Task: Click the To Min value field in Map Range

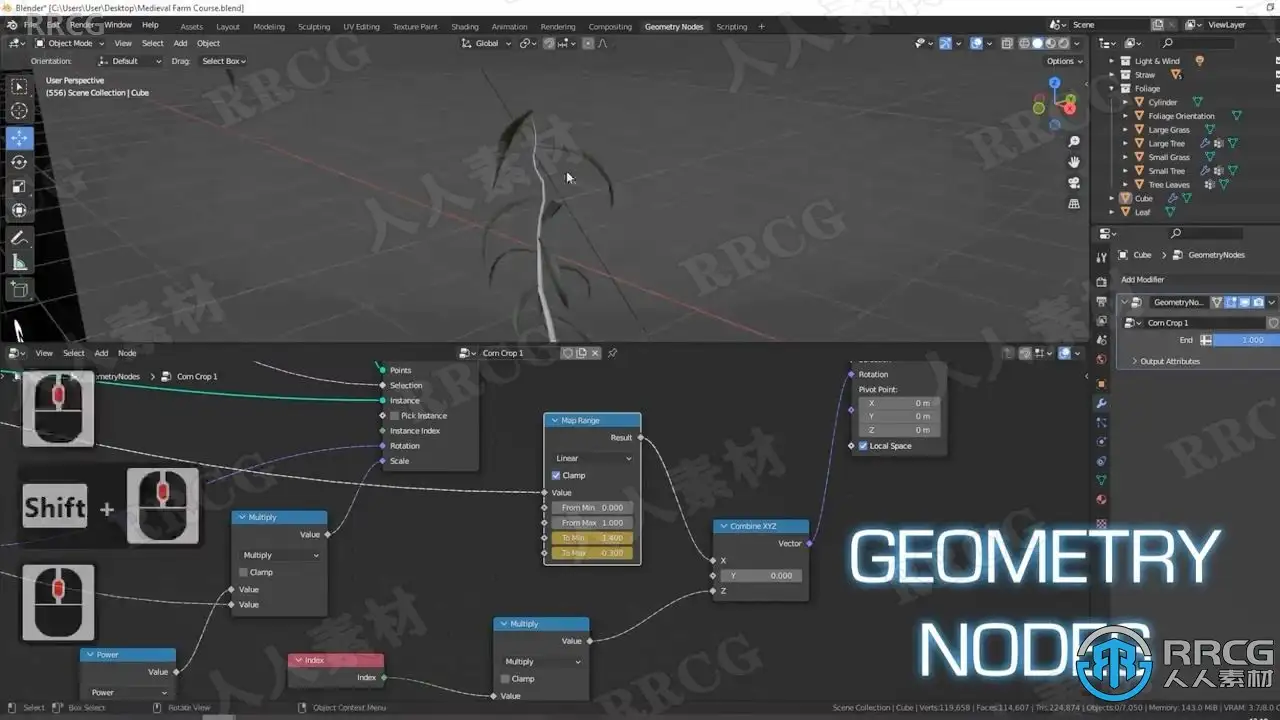Action: click(592, 538)
